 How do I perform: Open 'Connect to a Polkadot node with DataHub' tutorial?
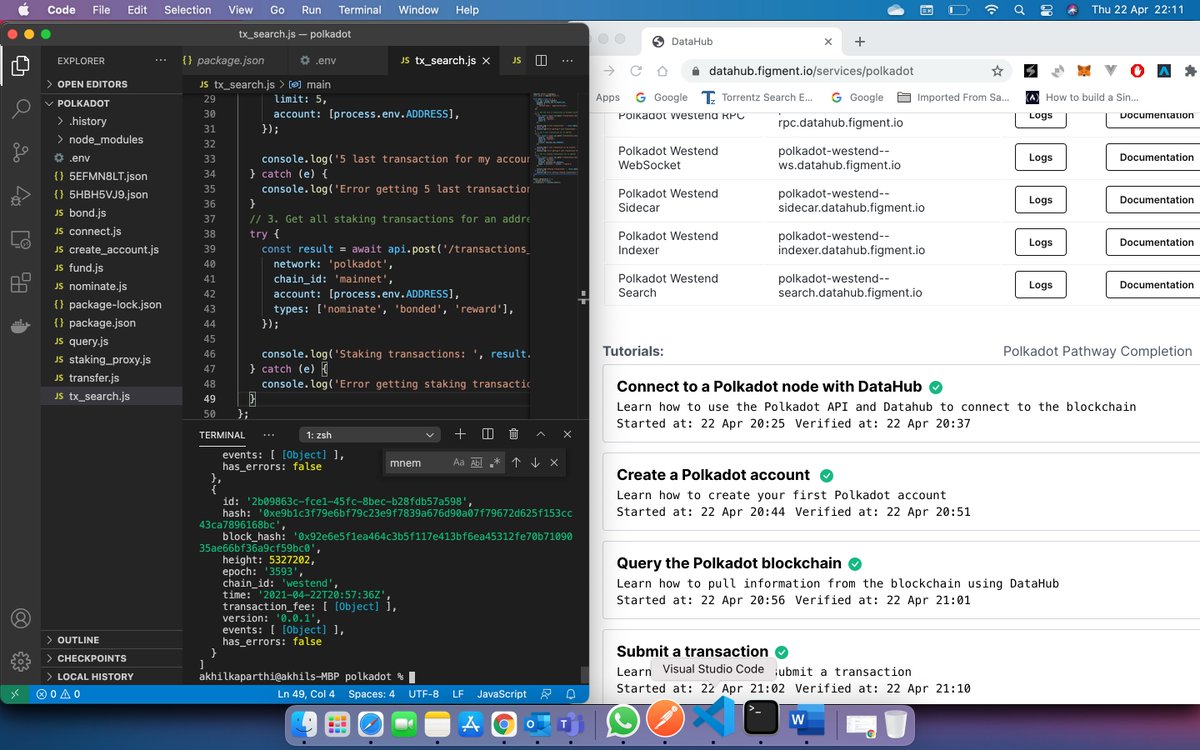coord(767,387)
